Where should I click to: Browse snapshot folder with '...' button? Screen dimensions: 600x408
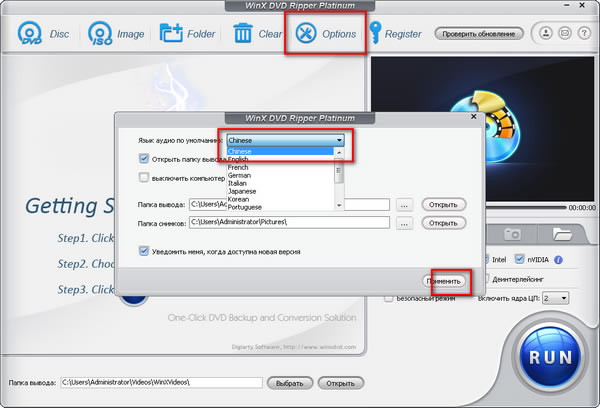pos(404,223)
